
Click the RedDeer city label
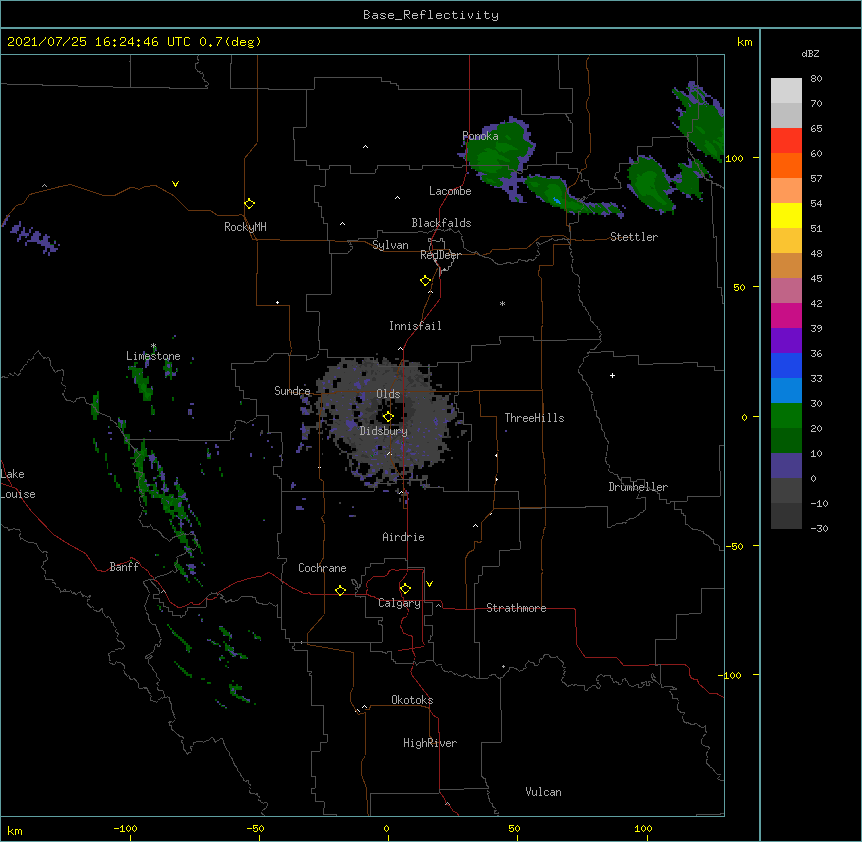pos(440,255)
